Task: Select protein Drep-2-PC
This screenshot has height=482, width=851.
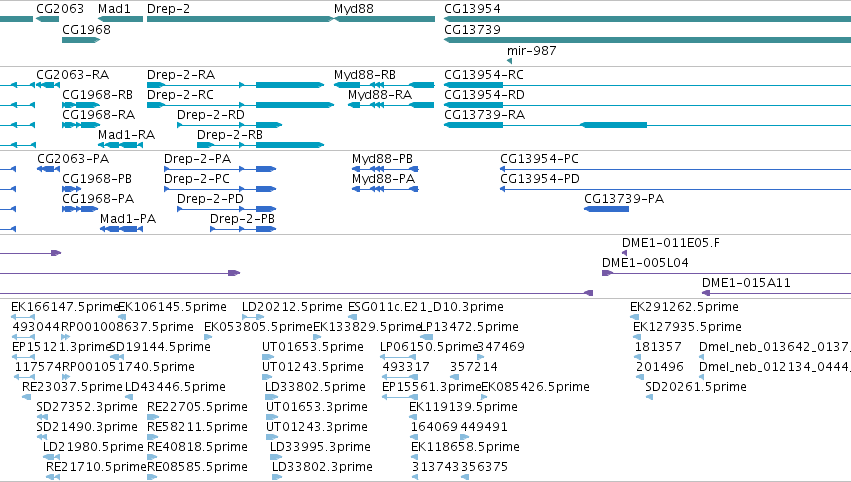Action: [x=196, y=179]
